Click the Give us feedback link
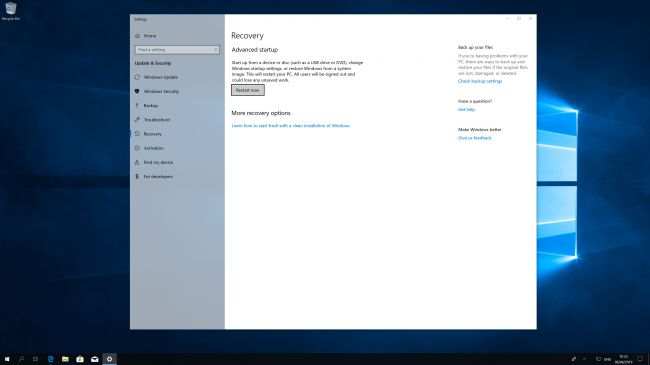Screen dimensions: 650x365 (x=475, y=138)
